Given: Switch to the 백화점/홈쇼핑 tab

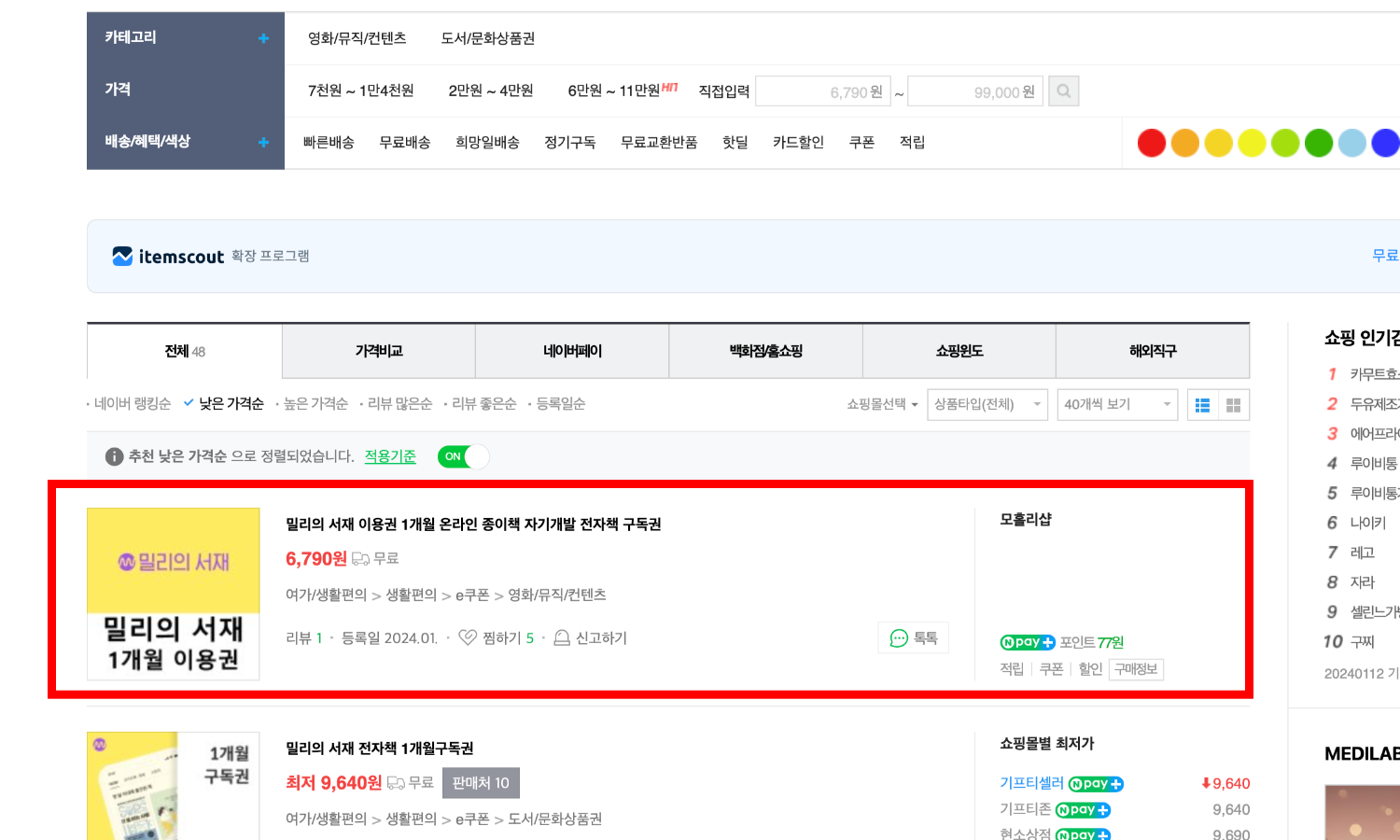Looking at the screenshot, I should tap(765, 351).
